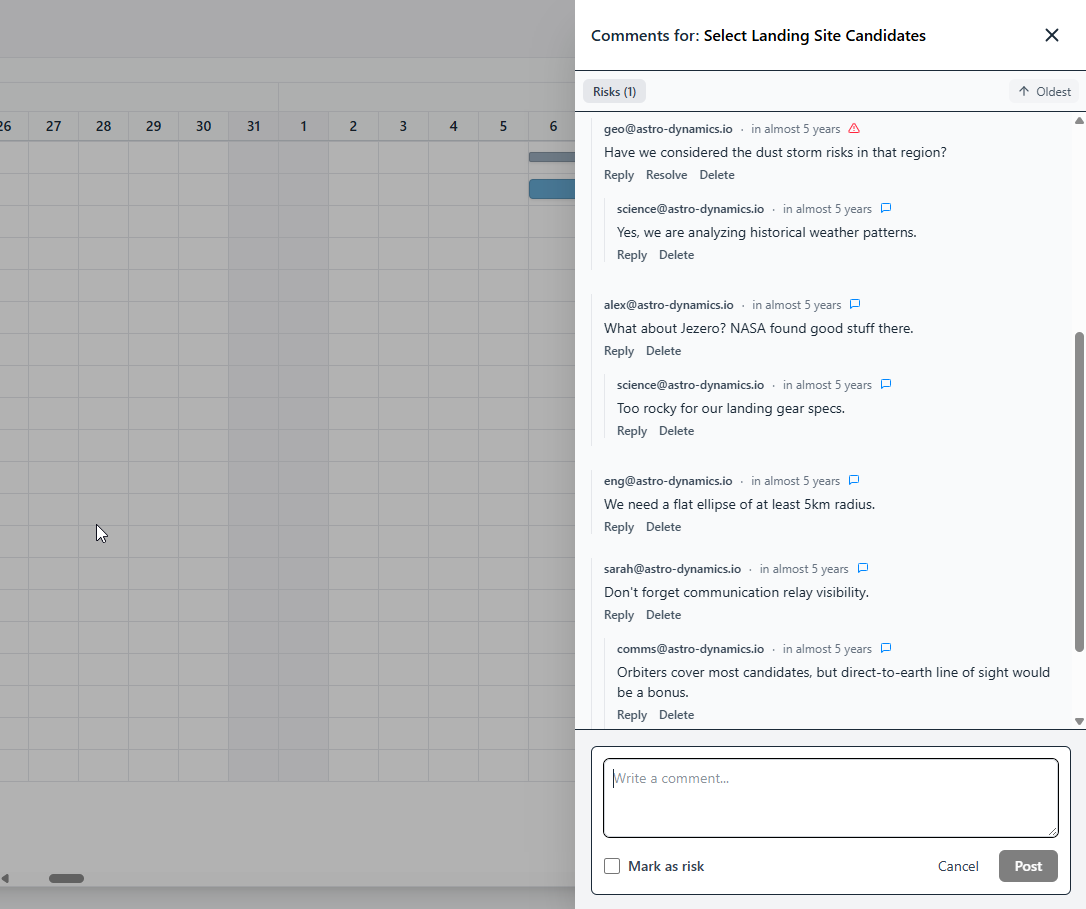Close the comments panel
The width and height of the screenshot is (1086, 909).
click(x=1052, y=35)
